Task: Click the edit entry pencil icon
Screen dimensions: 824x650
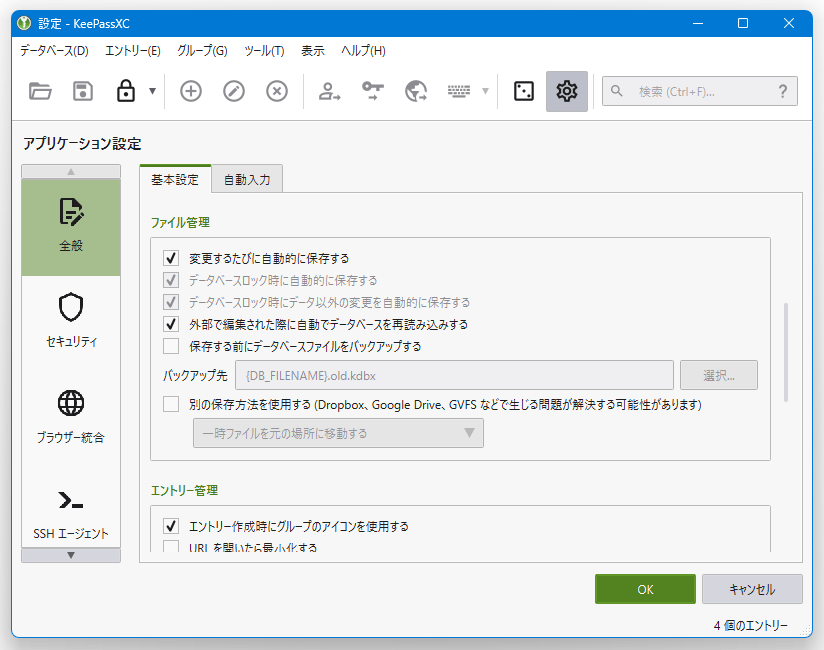Action: (x=234, y=91)
